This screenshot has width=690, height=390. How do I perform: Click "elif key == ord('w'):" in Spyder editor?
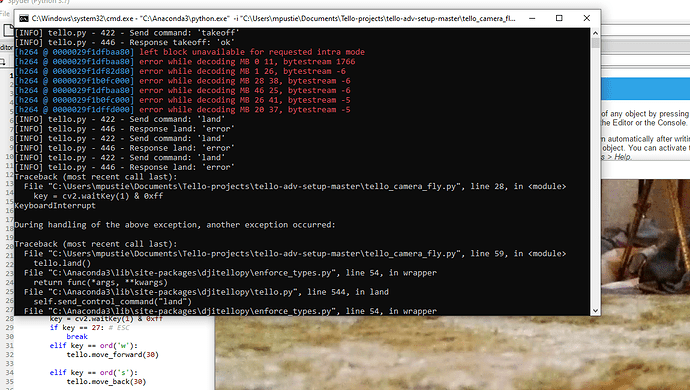click(94, 346)
